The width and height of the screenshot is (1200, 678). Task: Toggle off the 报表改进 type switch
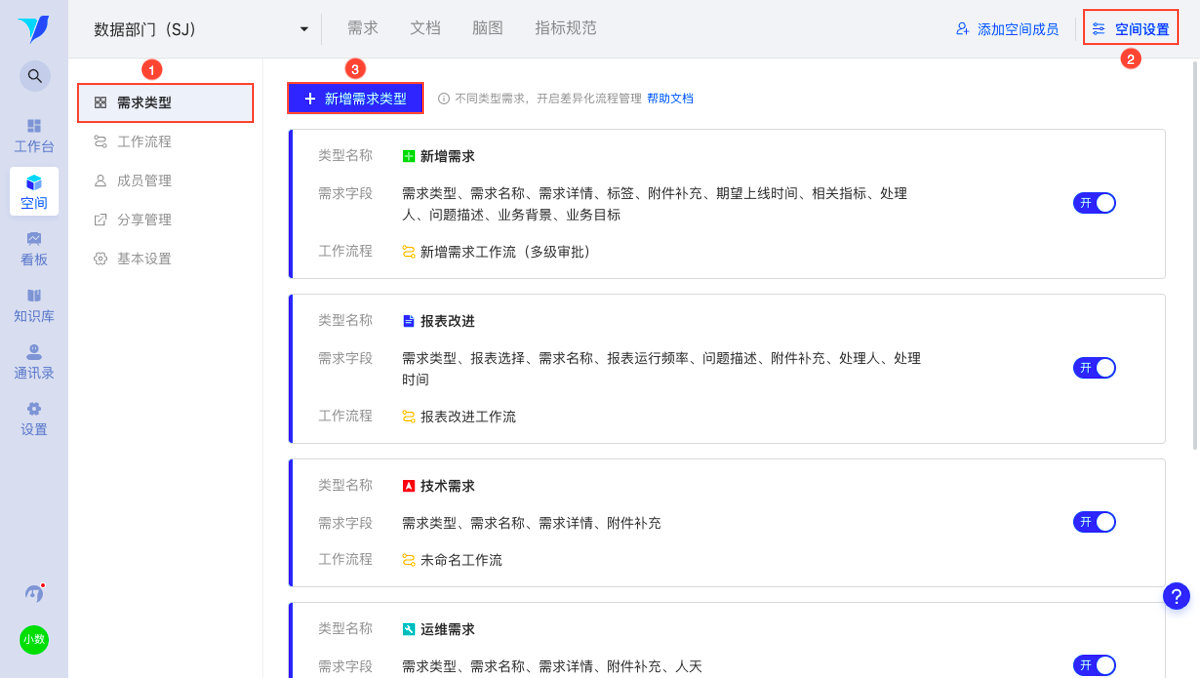pyautogui.click(x=1094, y=368)
